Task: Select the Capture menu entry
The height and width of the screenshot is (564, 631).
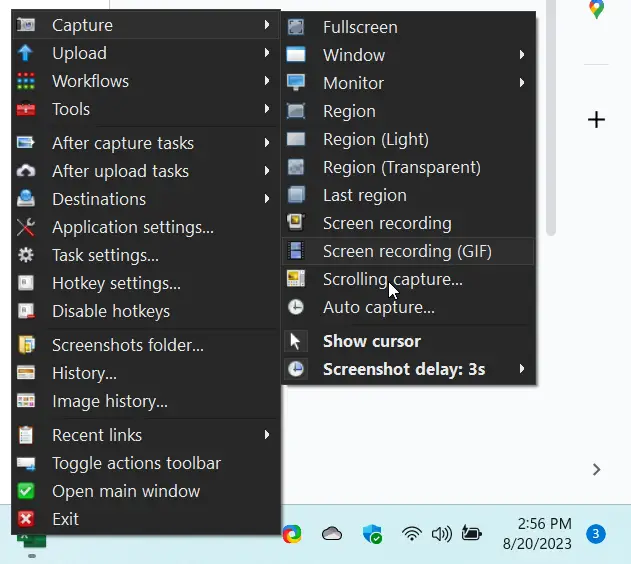Action: coord(146,25)
